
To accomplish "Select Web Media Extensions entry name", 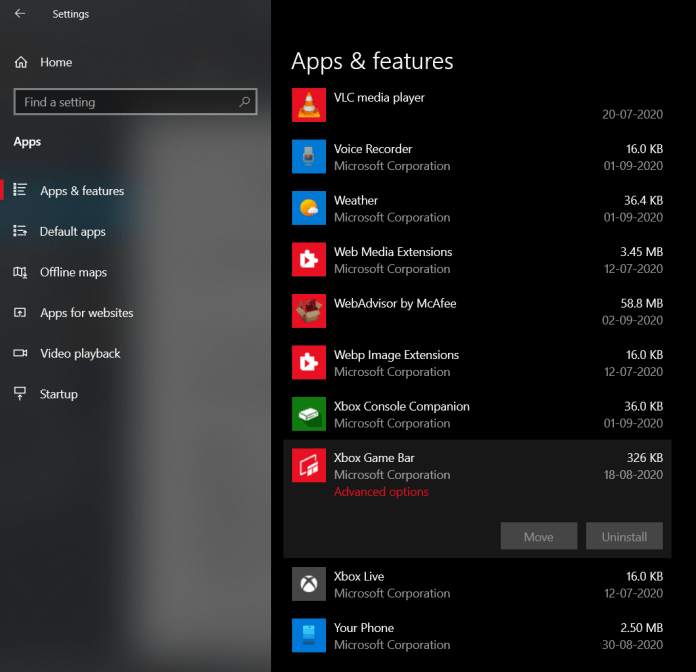I will (393, 252).
